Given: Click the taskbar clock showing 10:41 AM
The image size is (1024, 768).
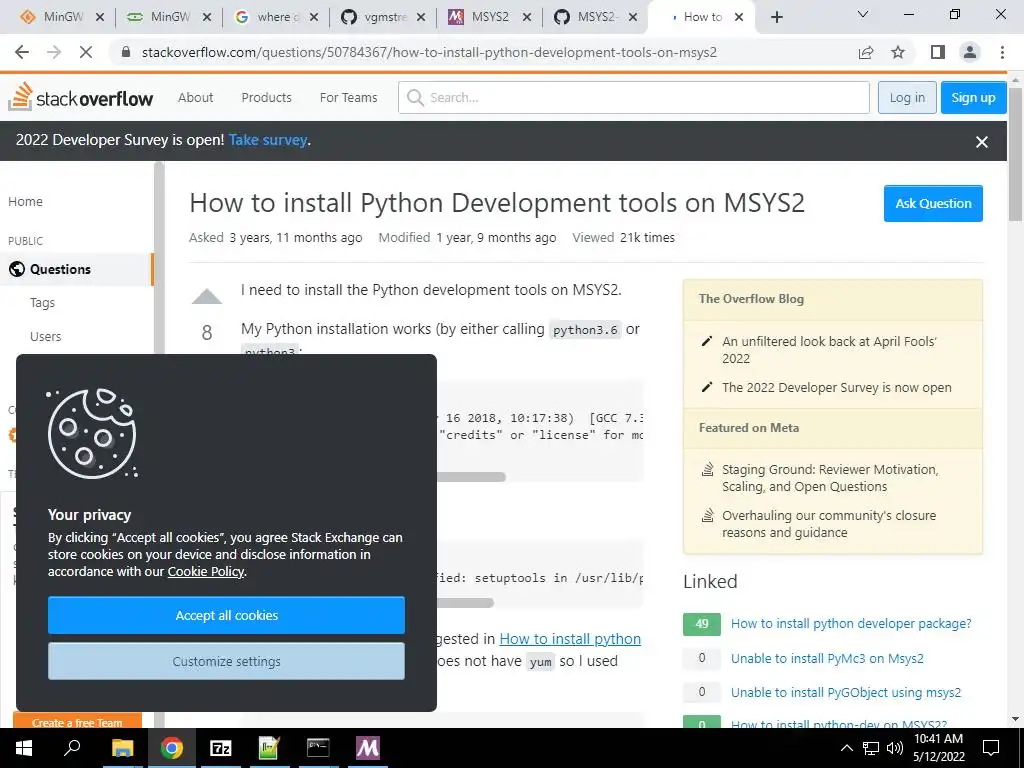Looking at the screenshot, I should click(938, 748).
